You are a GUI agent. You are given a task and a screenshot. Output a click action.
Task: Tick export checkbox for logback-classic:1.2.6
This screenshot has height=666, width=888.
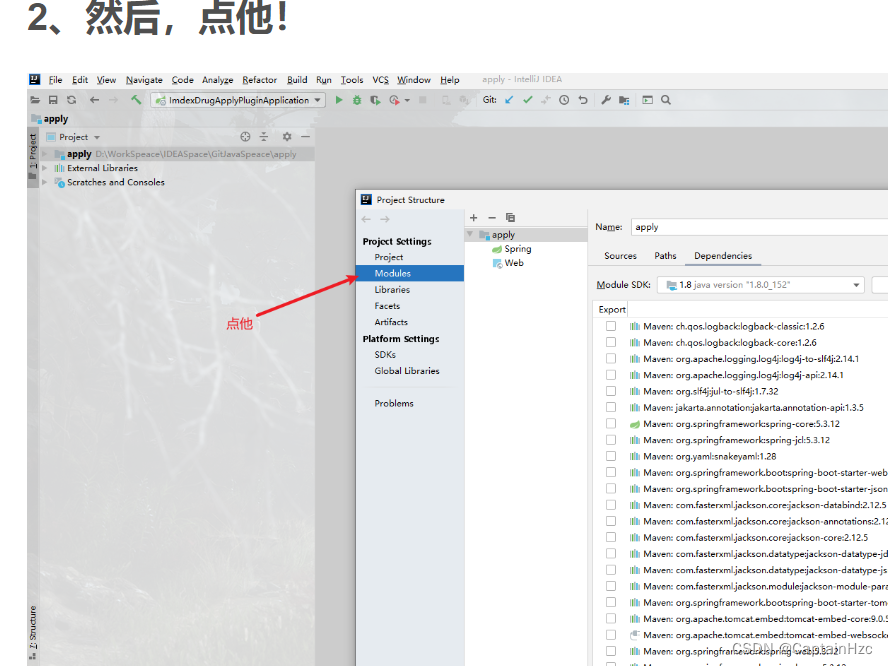click(x=610, y=326)
